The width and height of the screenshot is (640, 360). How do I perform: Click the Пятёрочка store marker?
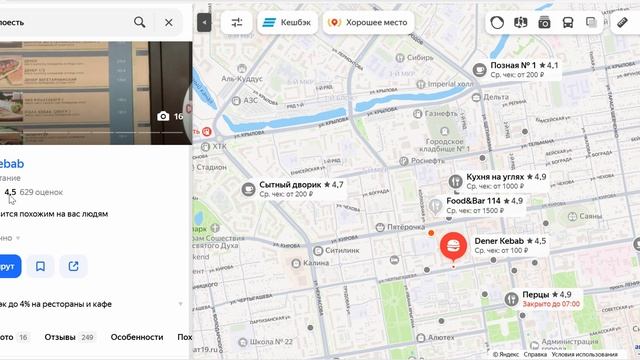pos(380,227)
